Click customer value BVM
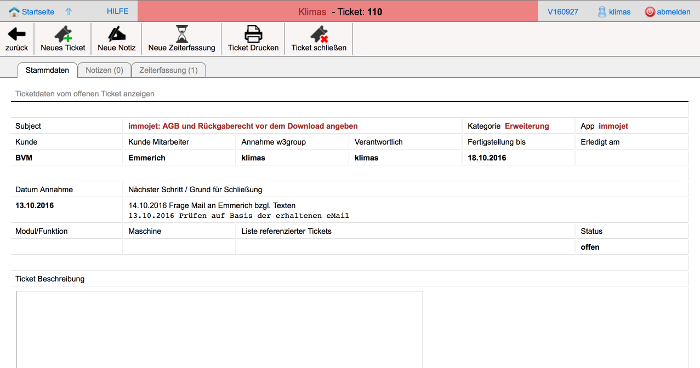 click(24, 158)
